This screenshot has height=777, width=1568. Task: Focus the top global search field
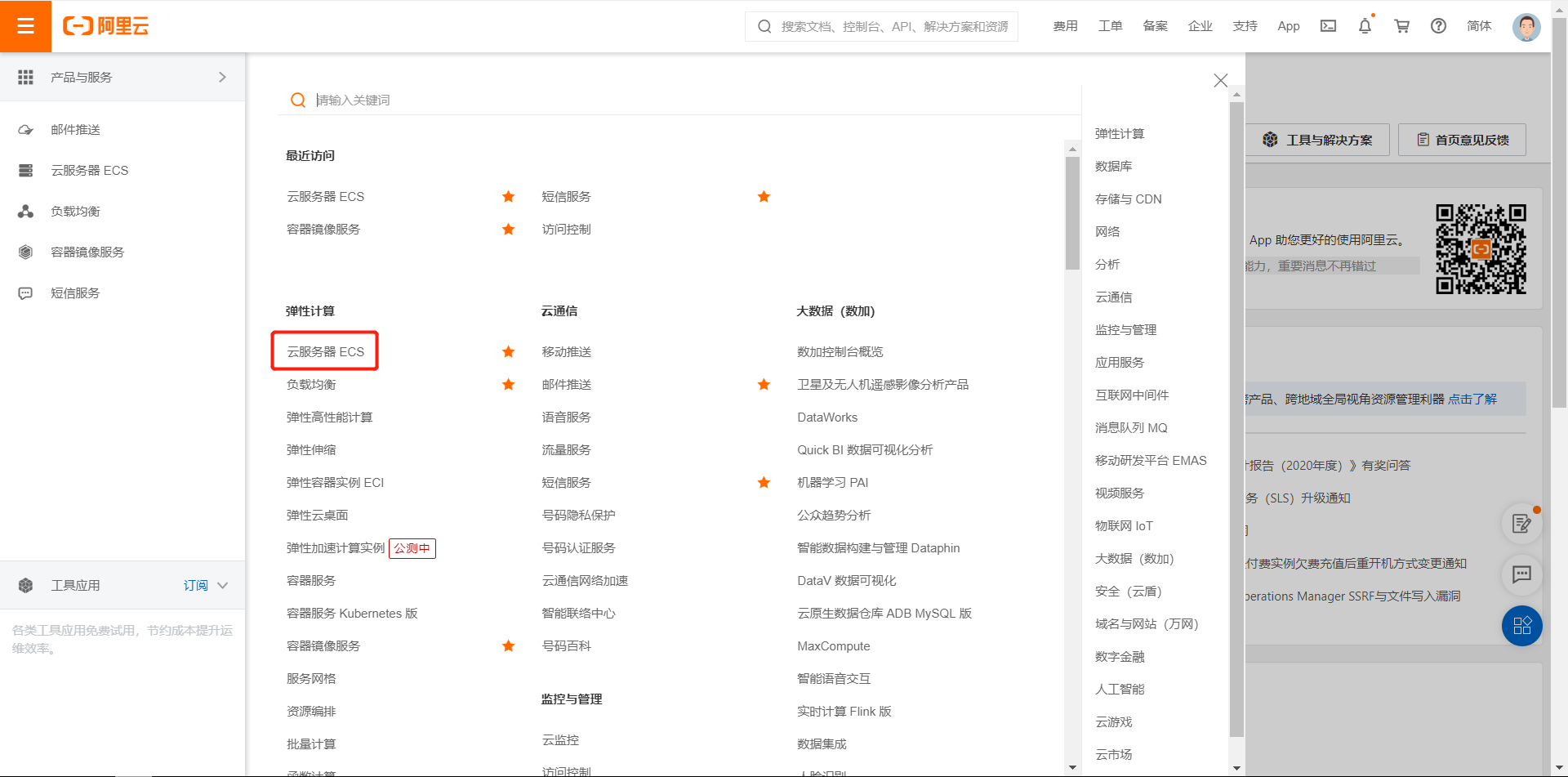pos(882,26)
